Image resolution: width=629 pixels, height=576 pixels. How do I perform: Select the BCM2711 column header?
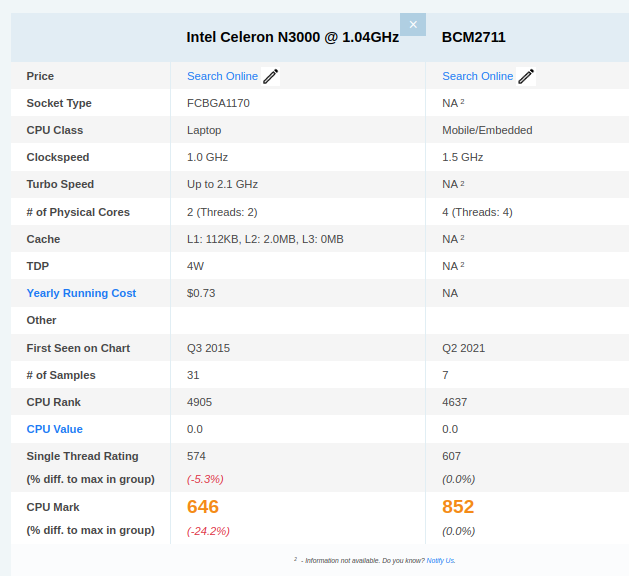[x=473, y=37]
